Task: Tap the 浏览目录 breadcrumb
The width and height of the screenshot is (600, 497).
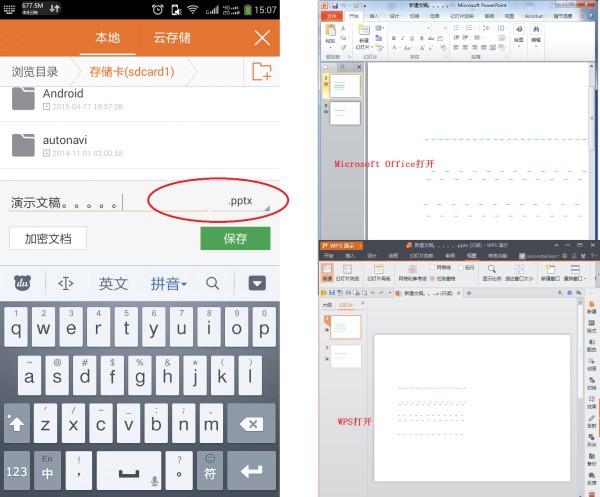Action: 35,72
